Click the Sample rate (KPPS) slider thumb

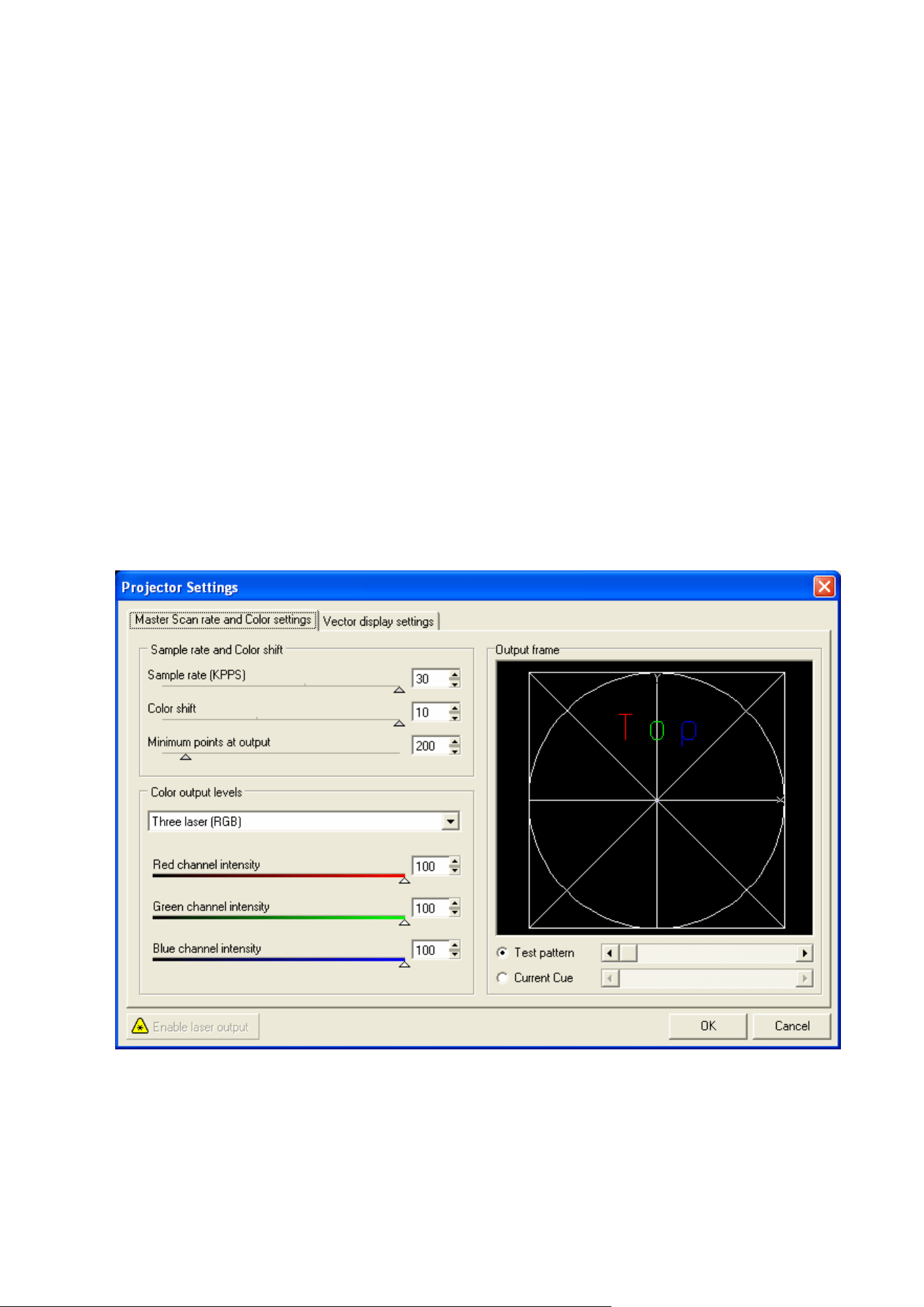(x=399, y=690)
